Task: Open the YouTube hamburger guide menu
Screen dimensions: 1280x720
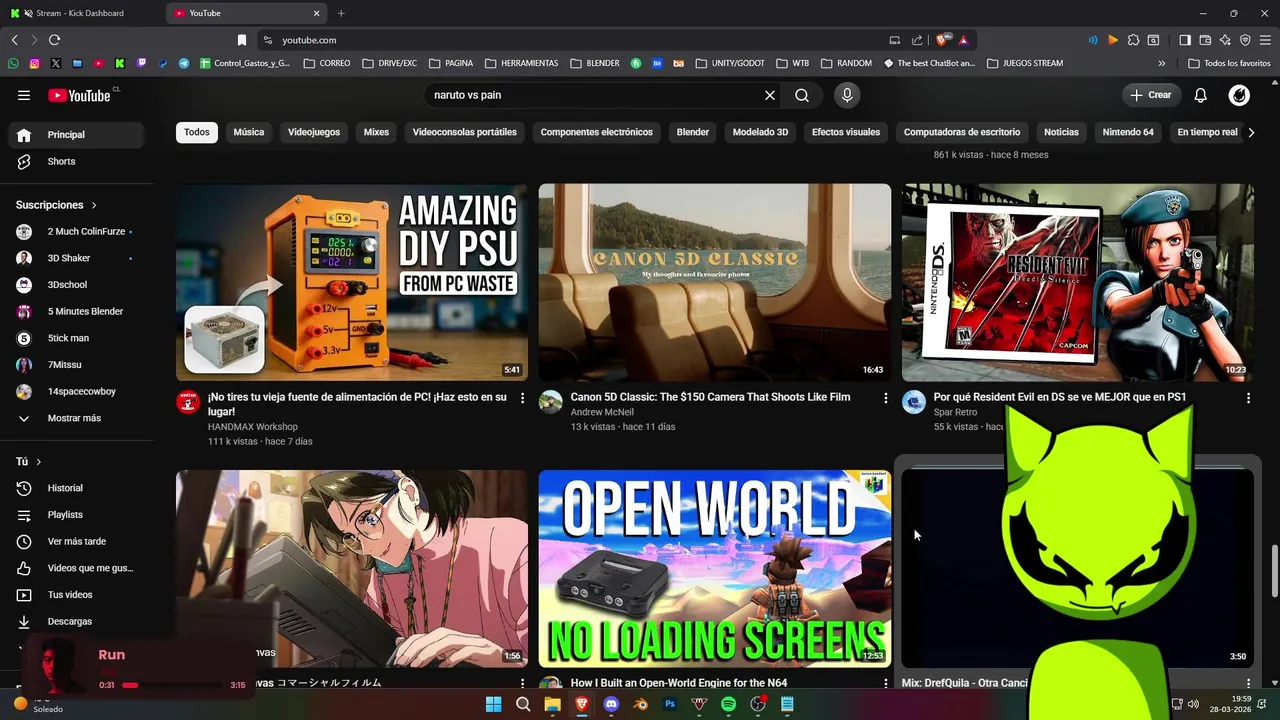Action: pyautogui.click(x=24, y=95)
